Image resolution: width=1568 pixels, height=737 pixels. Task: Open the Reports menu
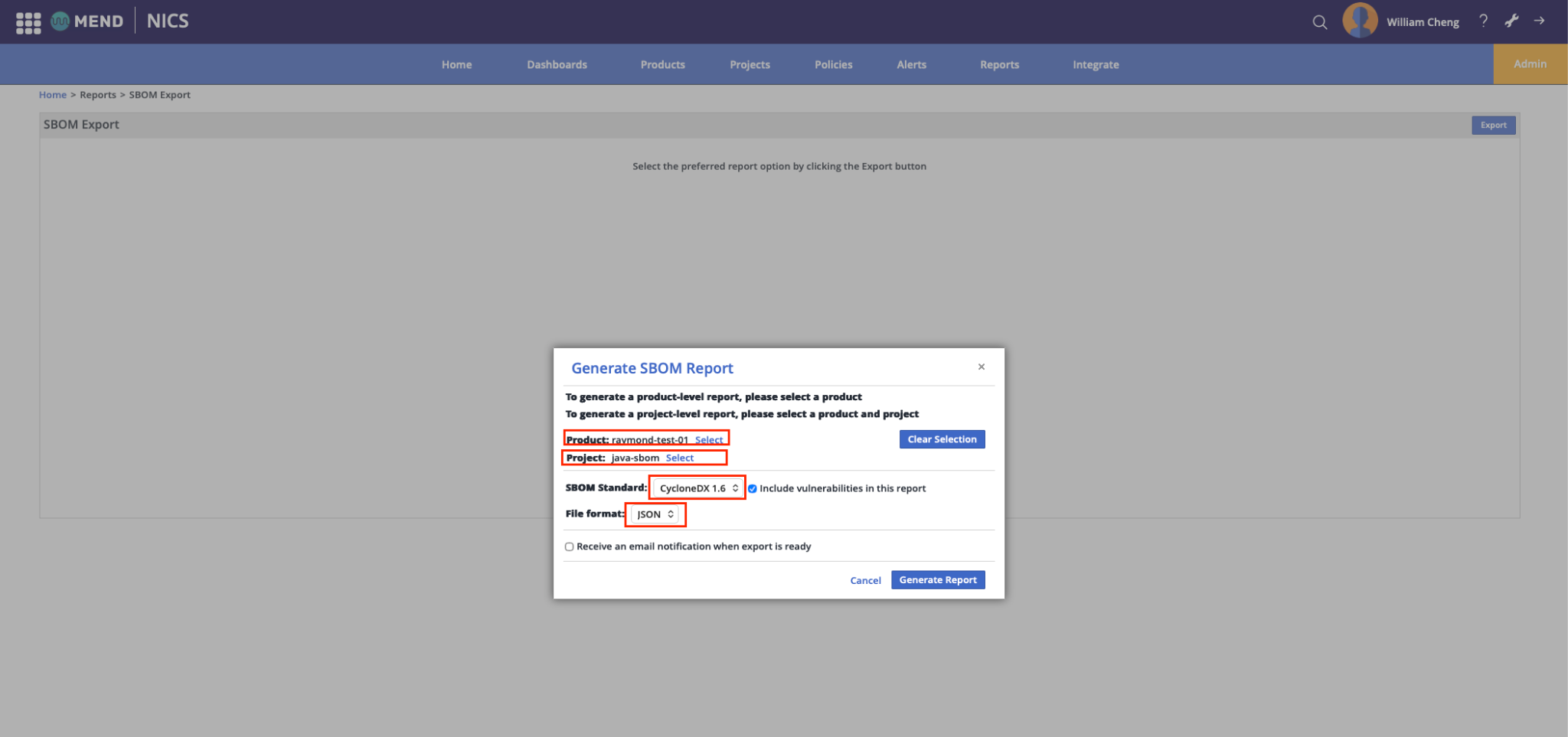pyautogui.click(x=999, y=64)
